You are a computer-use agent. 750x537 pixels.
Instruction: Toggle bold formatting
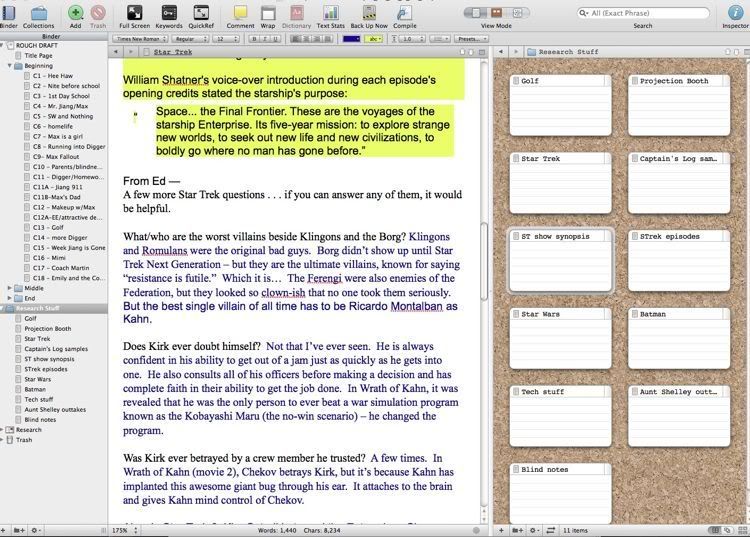255,39
